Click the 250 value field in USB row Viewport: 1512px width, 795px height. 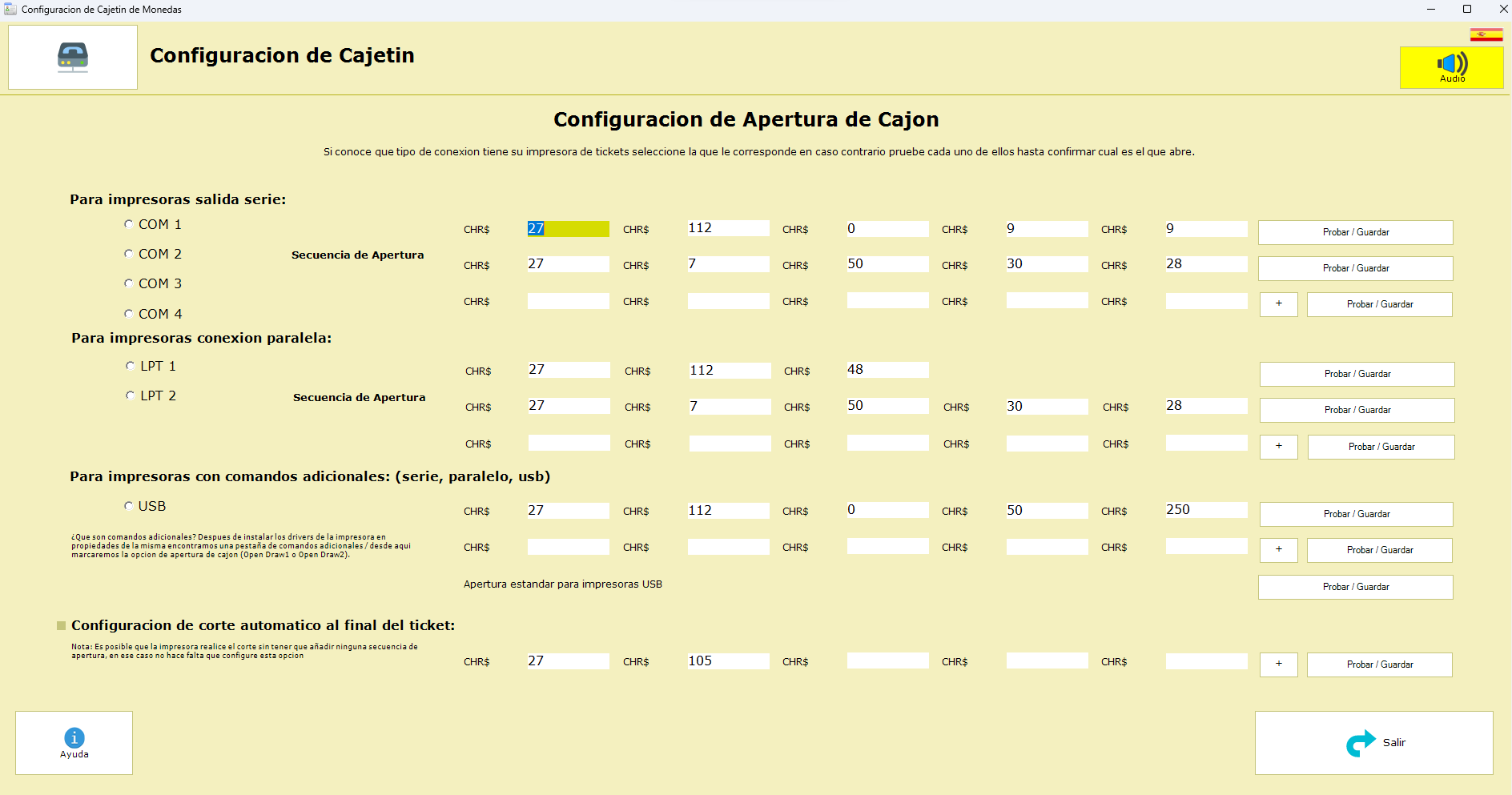[1206, 510]
